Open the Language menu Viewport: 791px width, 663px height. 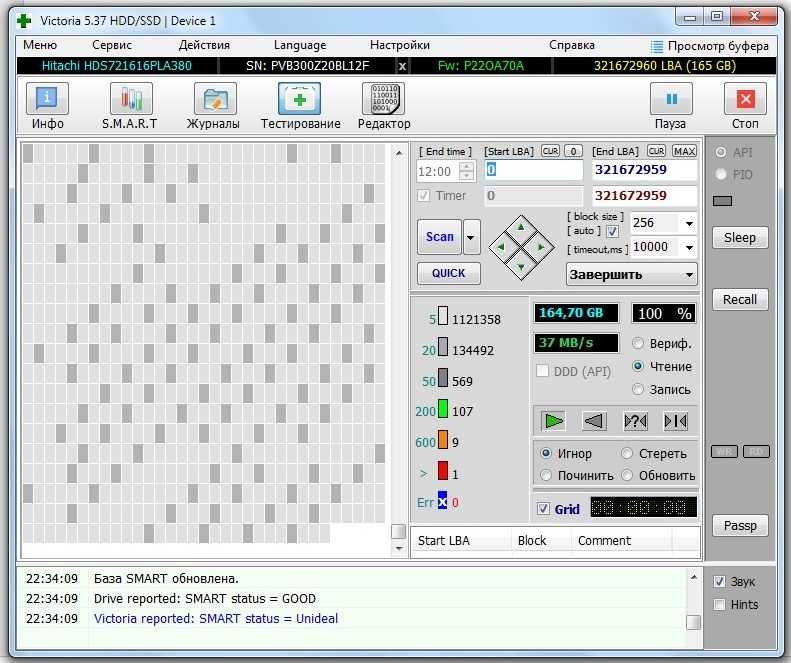(300, 45)
